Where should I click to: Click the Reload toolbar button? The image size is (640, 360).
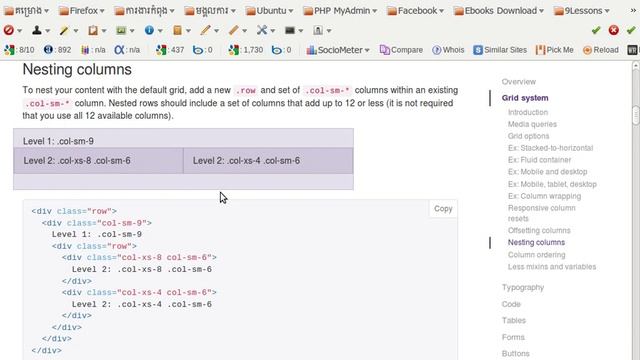601,50
